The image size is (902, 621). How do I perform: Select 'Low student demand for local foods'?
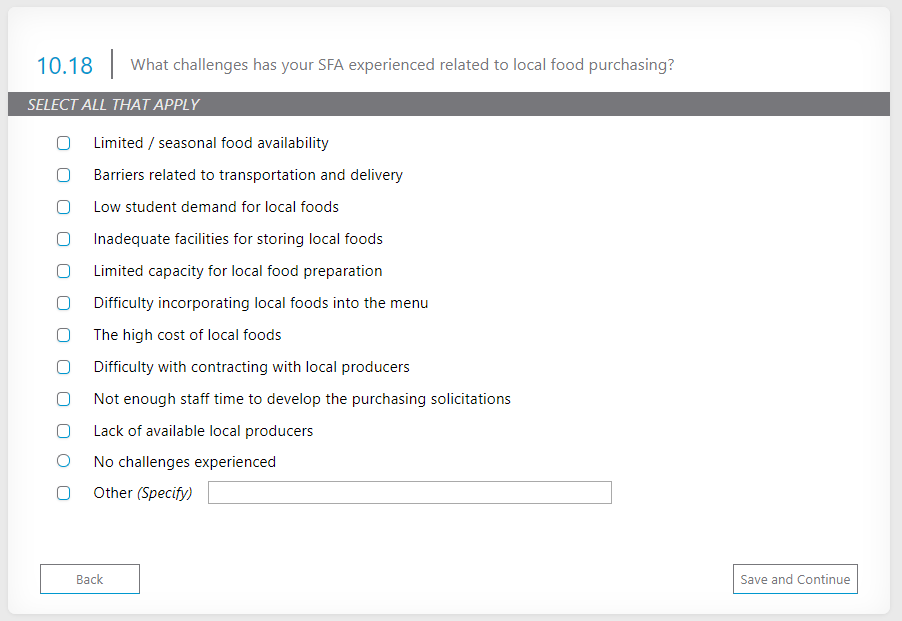(64, 207)
